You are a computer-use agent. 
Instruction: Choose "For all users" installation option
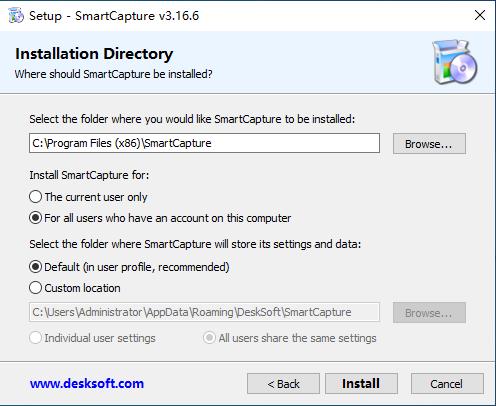pos(35,218)
